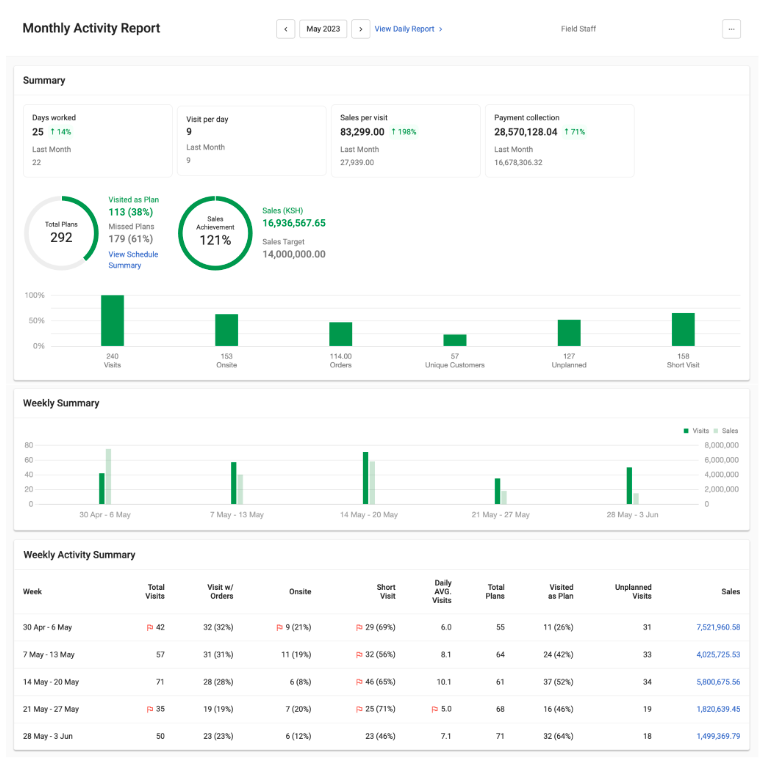Click the 127 Unplanned bar

coord(569,333)
